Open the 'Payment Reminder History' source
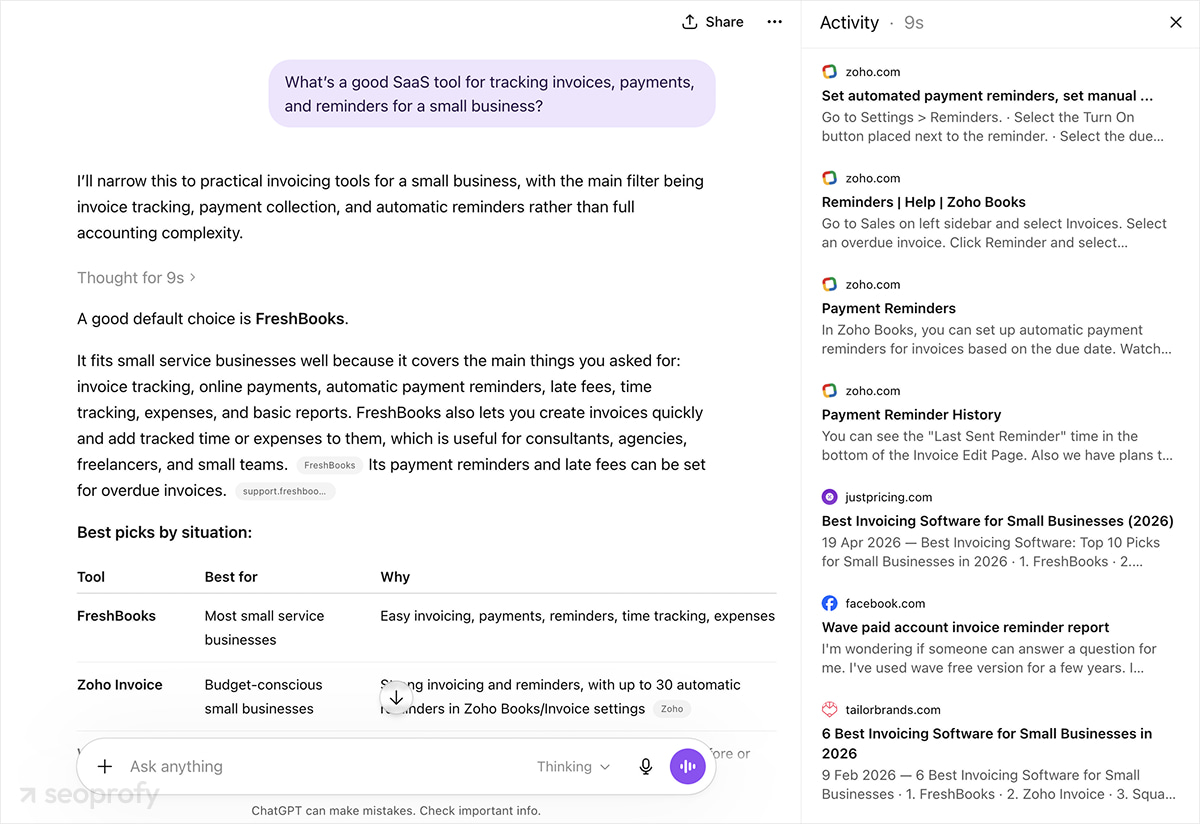Image resolution: width=1200 pixels, height=824 pixels. (911, 415)
